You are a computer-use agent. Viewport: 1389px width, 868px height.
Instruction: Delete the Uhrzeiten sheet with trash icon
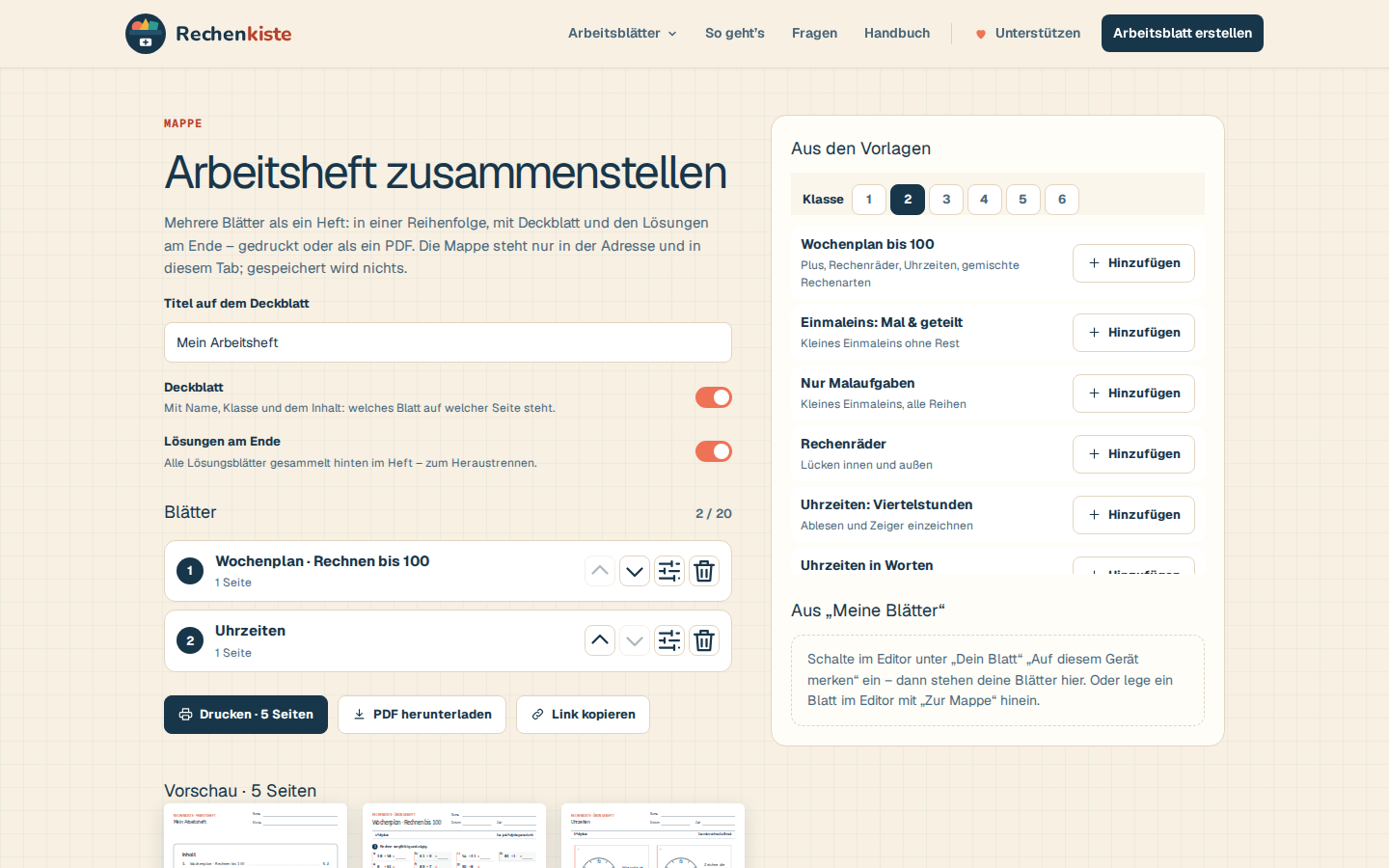(x=704, y=640)
